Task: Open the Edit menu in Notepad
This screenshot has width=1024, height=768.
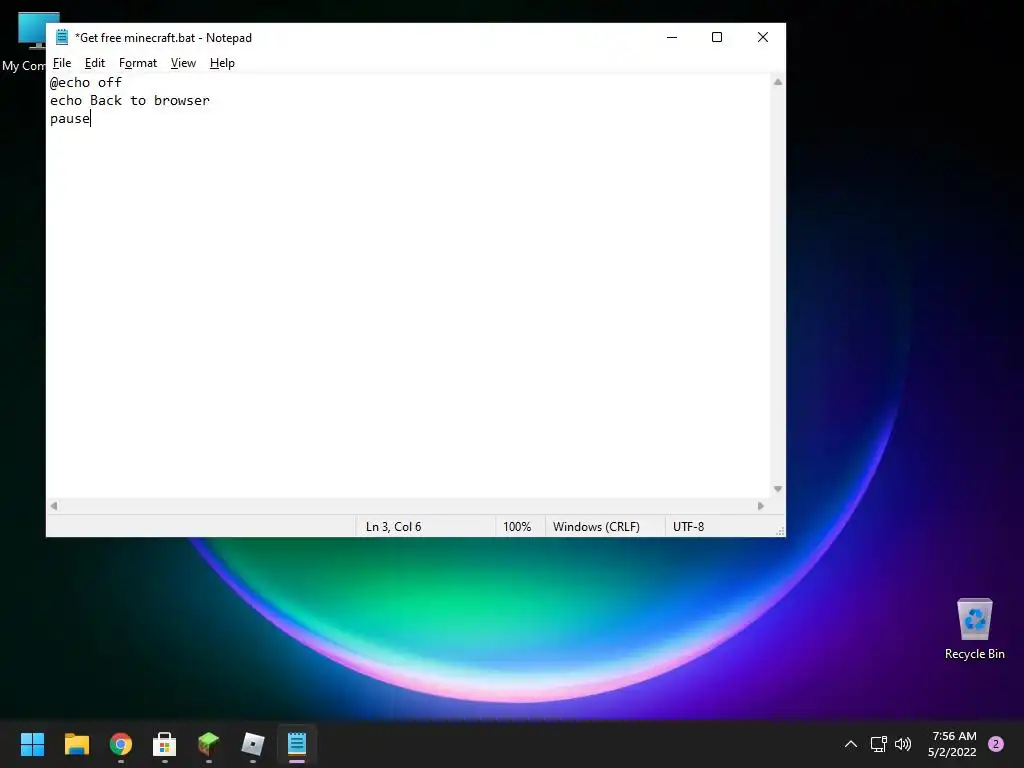Action: tap(95, 63)
